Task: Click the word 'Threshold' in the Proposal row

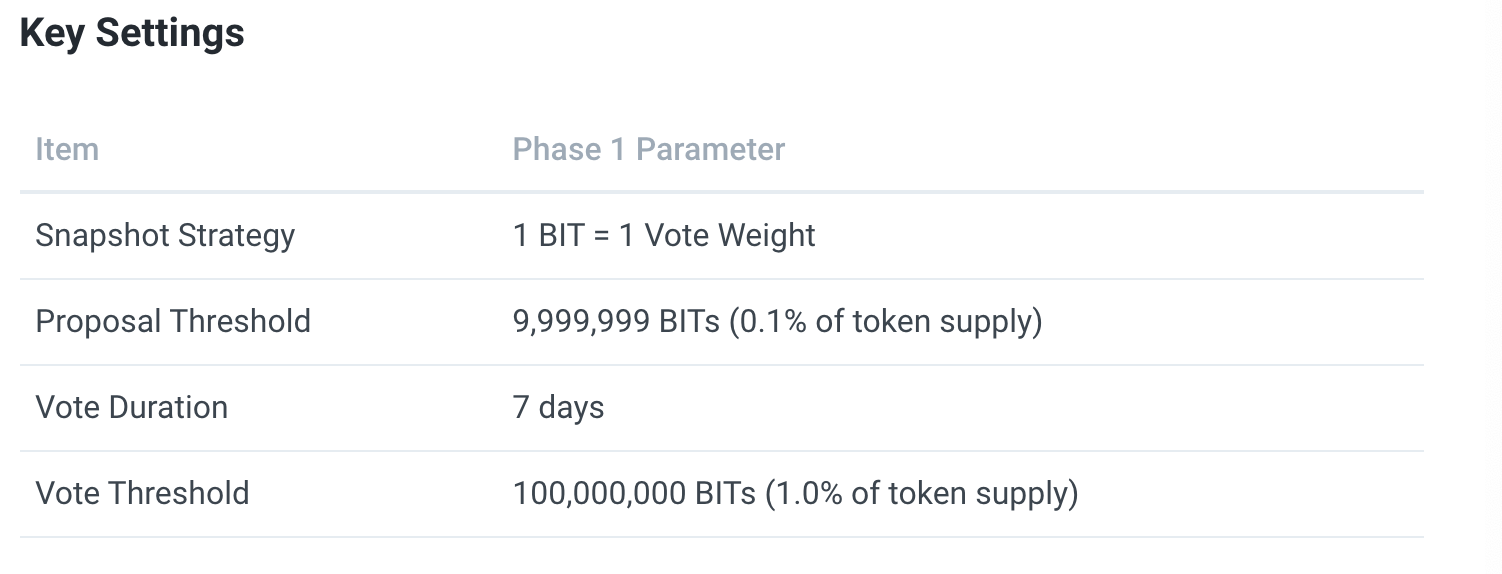Action: point(240,321)
